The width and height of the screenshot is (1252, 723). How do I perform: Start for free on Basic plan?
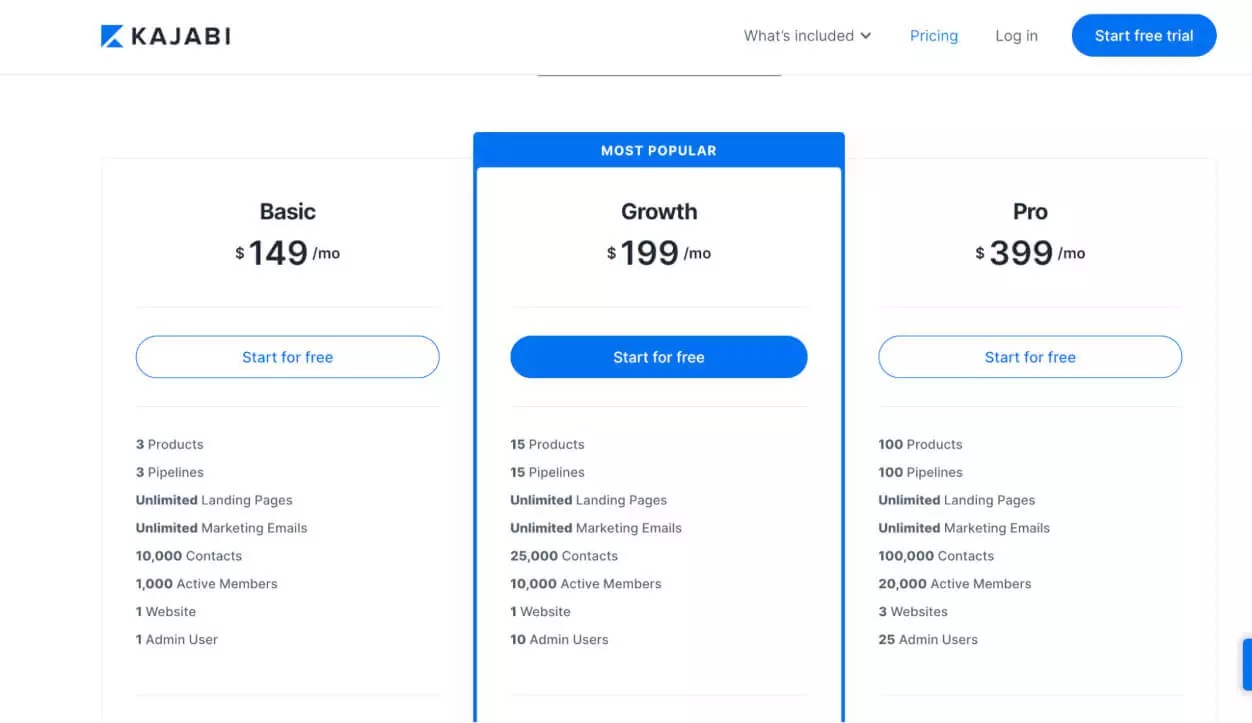[287, 357]
